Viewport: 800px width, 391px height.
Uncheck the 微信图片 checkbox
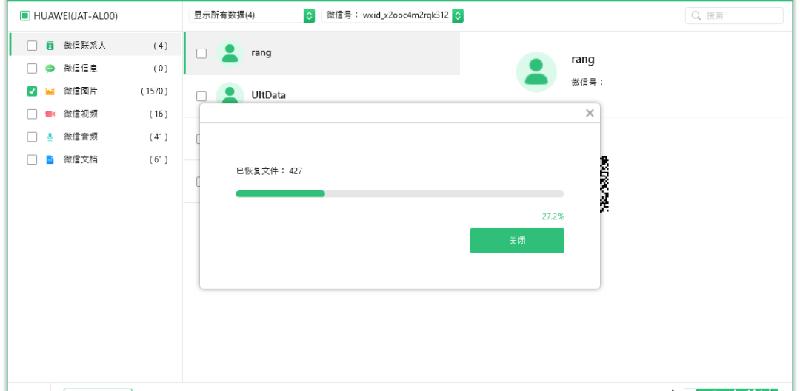32,91
